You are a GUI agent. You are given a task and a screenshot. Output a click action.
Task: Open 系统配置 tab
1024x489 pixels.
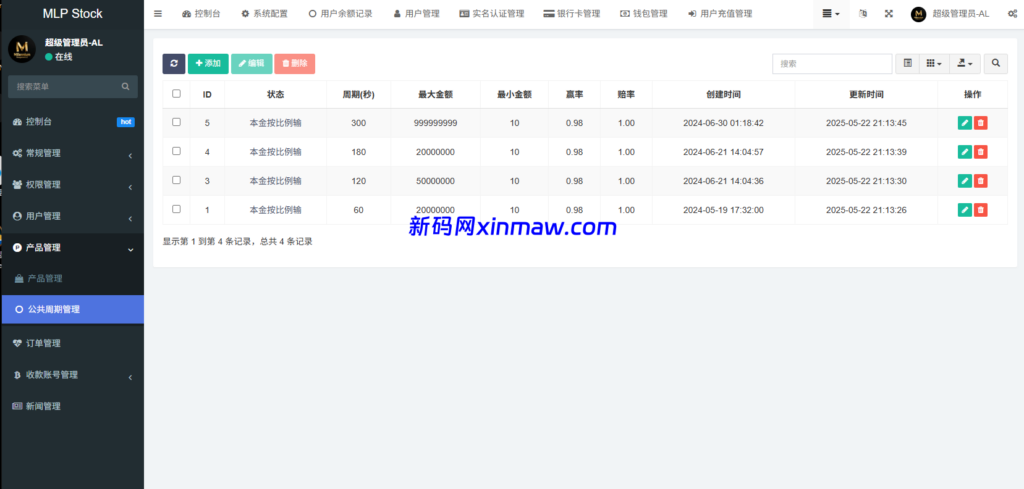[264, 14]
